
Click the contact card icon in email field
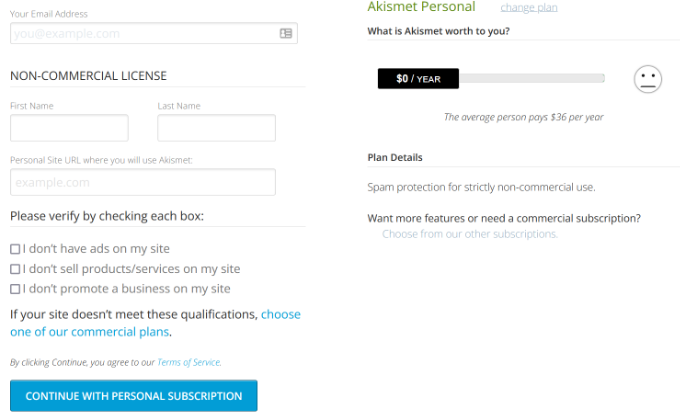(286, 33)
